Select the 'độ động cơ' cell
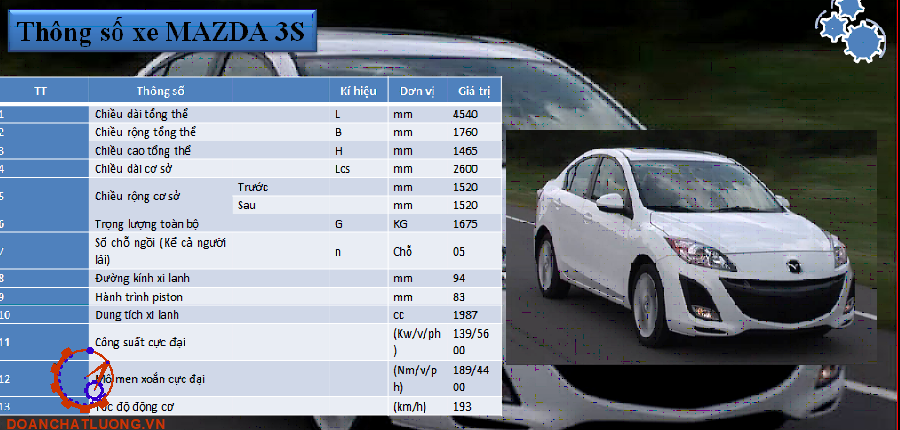The image size is (900, 430). 146,406
